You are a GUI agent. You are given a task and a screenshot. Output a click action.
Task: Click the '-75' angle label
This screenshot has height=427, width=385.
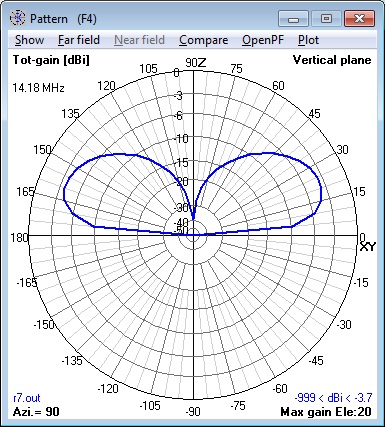pos(238,406)
